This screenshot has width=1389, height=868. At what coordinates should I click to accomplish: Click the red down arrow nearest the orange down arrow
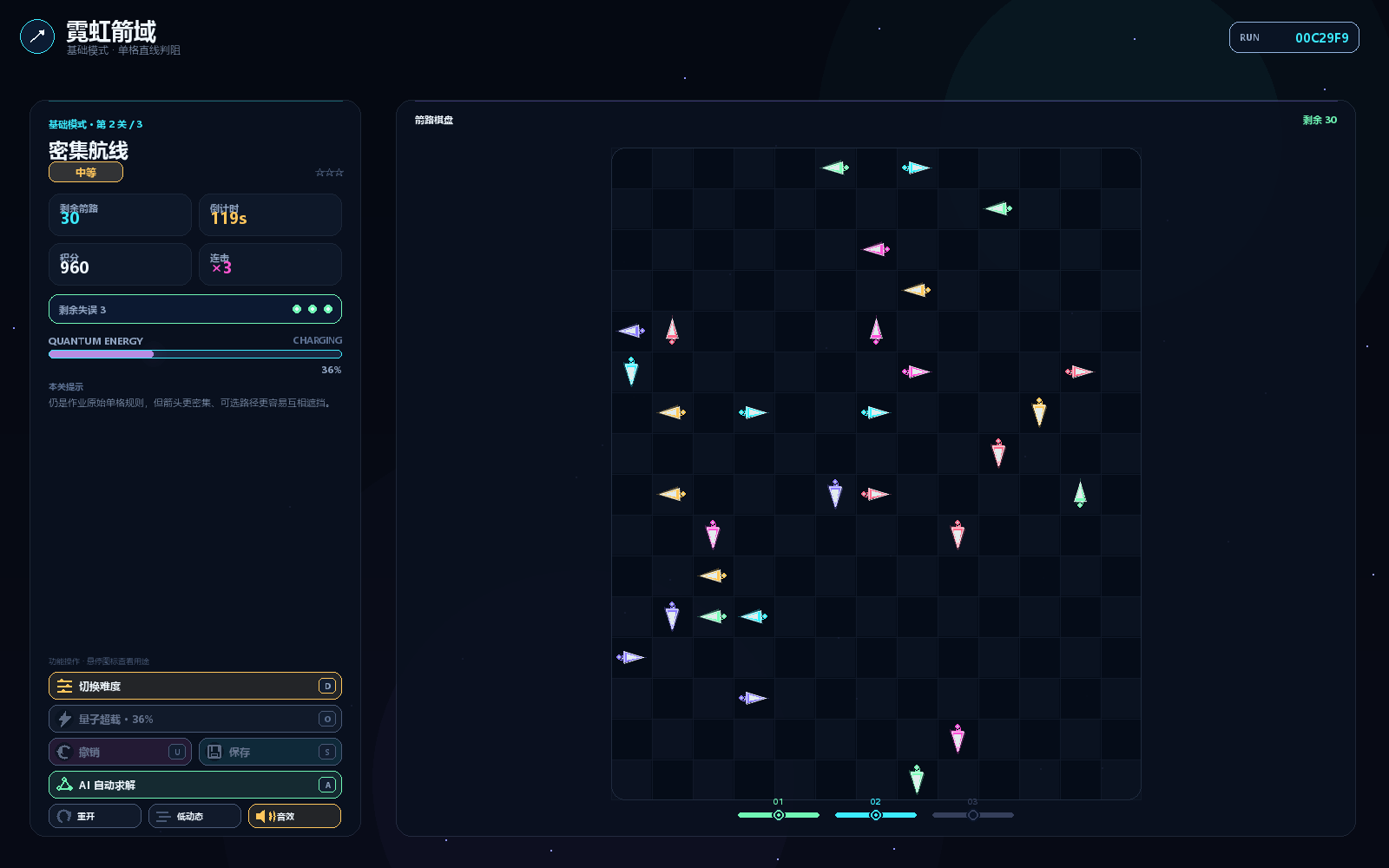pos(998,453)
